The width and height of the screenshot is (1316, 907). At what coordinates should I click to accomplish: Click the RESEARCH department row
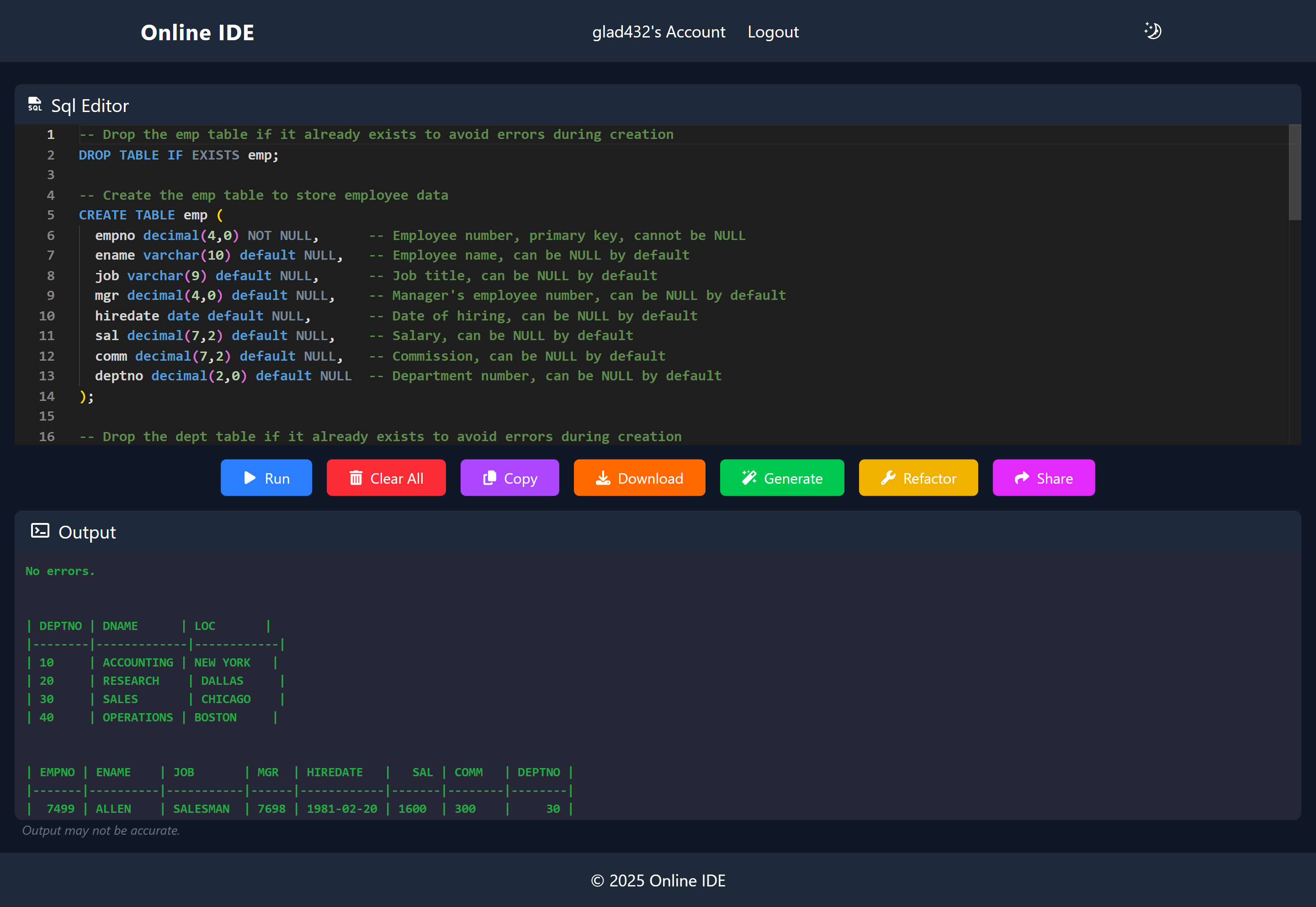tap(155, 681)
